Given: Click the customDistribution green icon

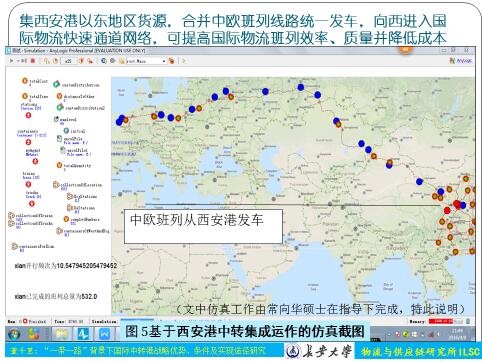Looking at the screenshot, I should [x=57, y=84].
